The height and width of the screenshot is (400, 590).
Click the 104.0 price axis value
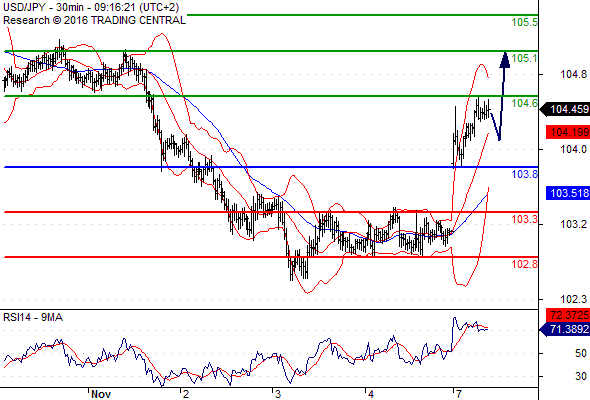573,149
